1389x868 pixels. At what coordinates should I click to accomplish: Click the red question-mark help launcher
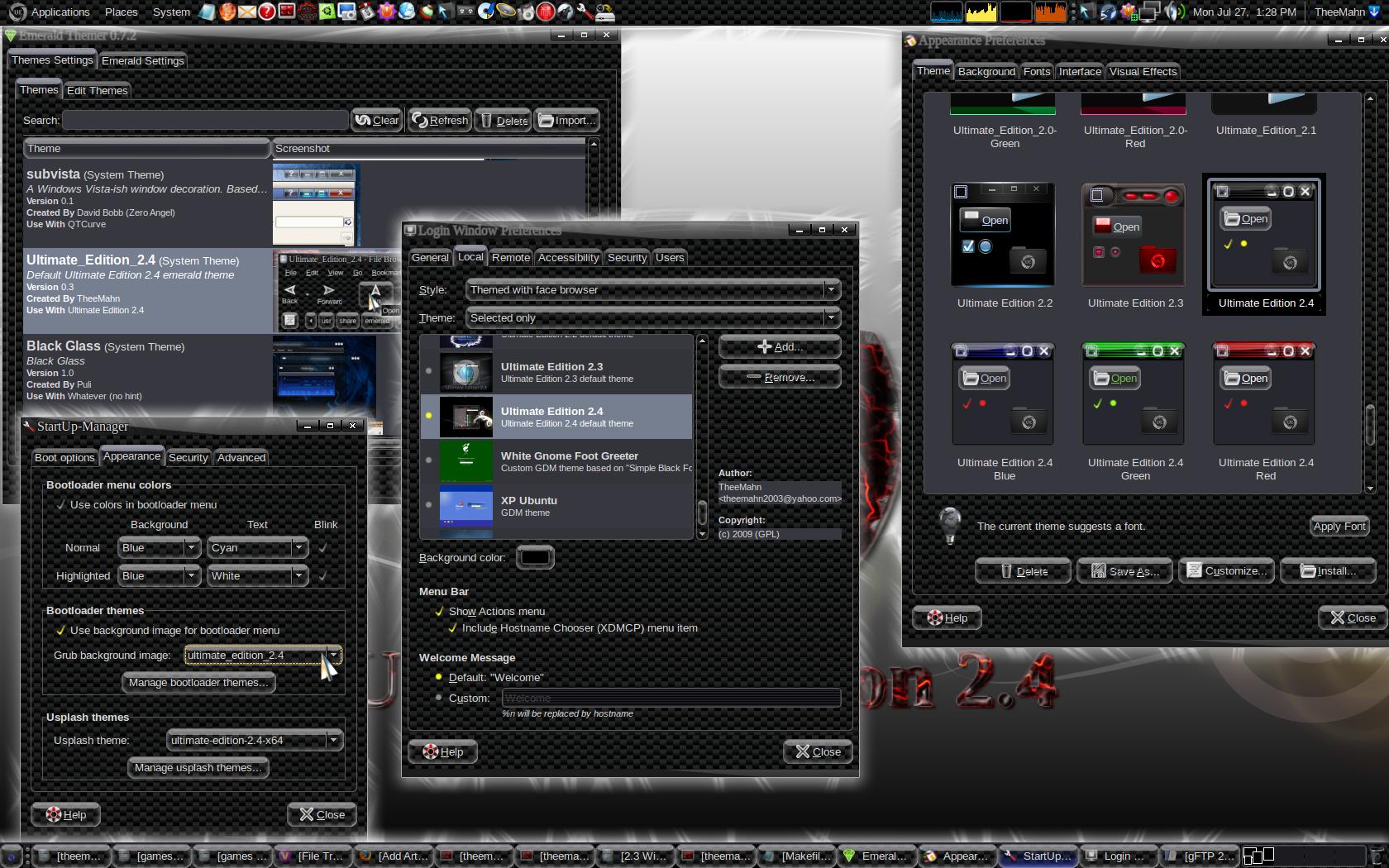(x=266, y=12)
